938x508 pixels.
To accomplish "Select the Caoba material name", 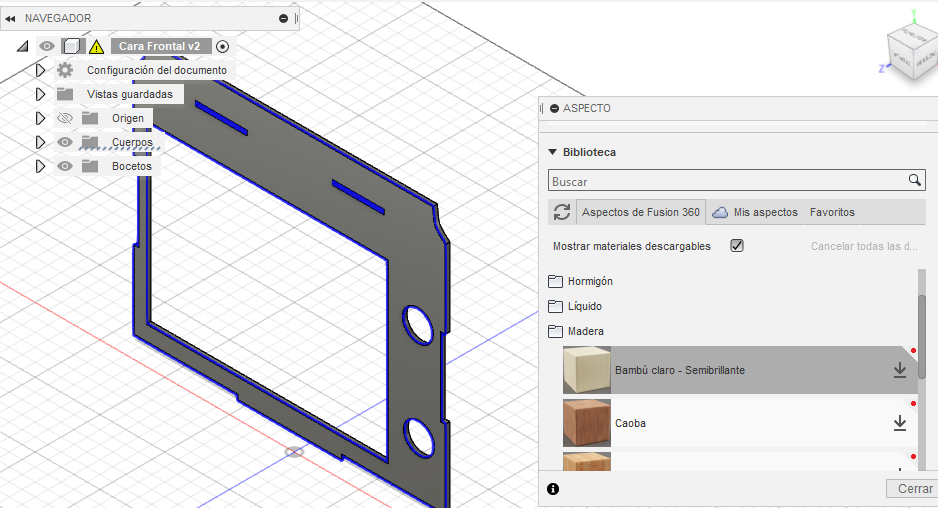I will tap(630, 423).
